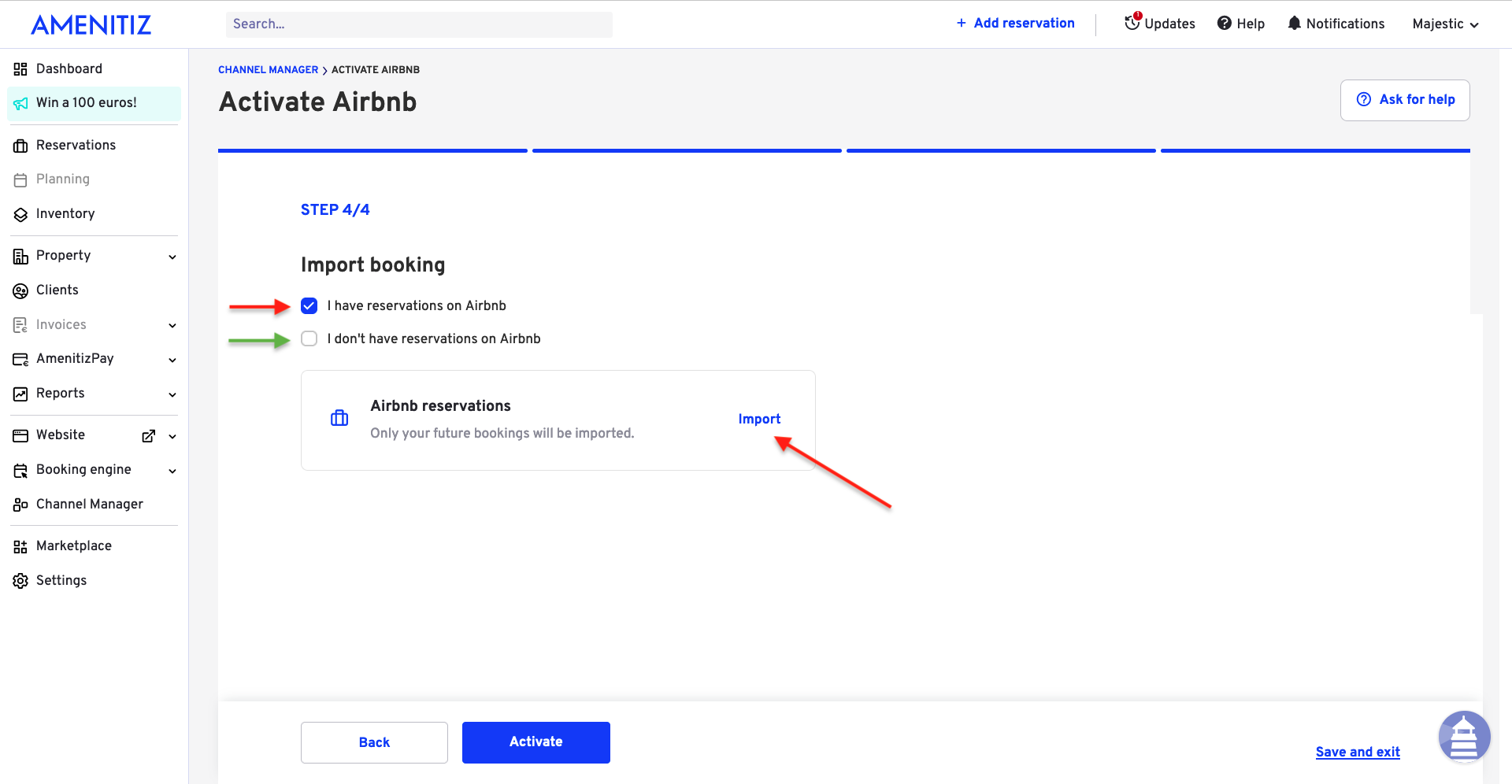Expand the Website submenu chevron

click(x=172, y=436)
